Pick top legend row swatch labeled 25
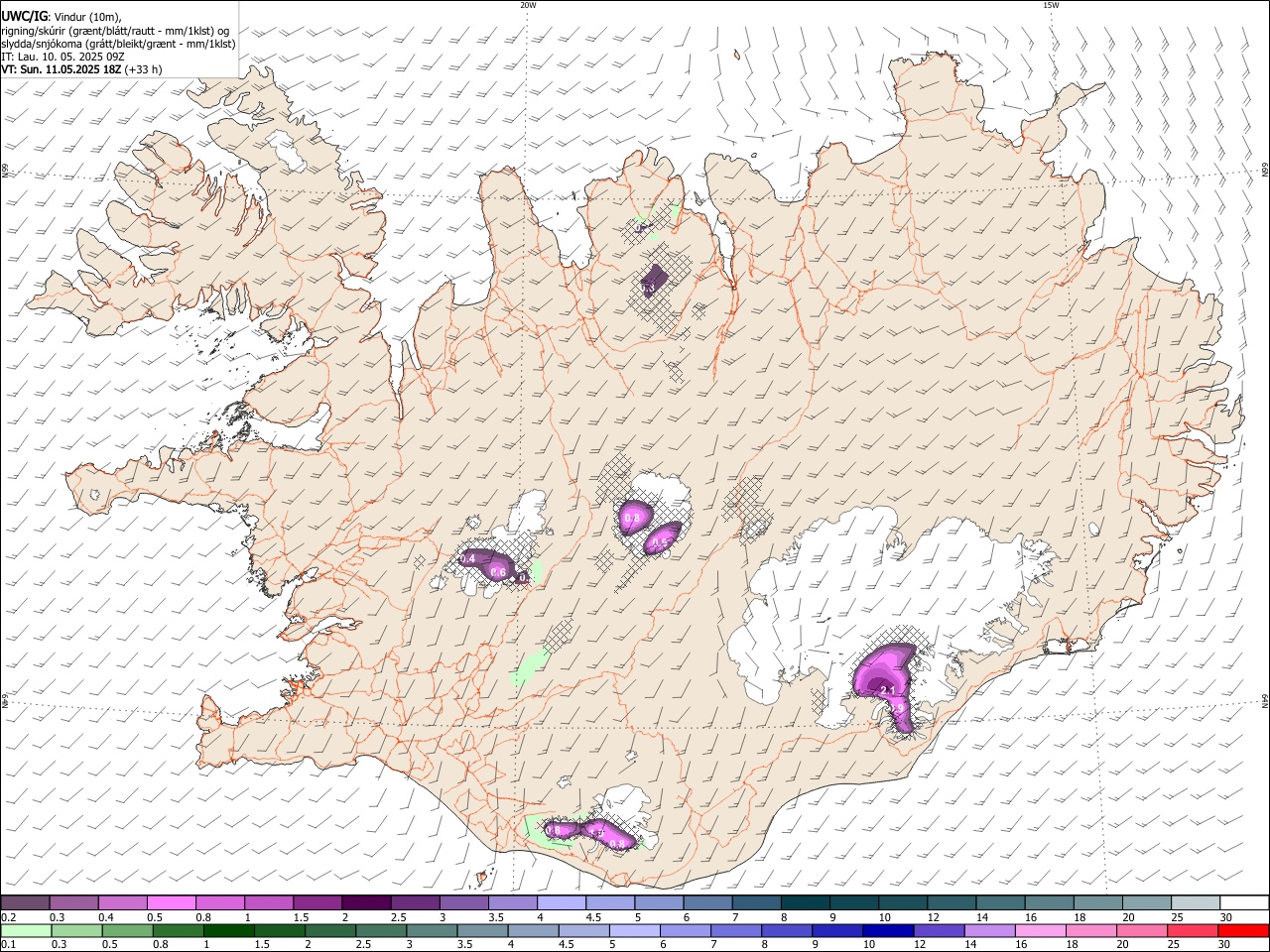 pyautogui.click(x=1194, y=902)
